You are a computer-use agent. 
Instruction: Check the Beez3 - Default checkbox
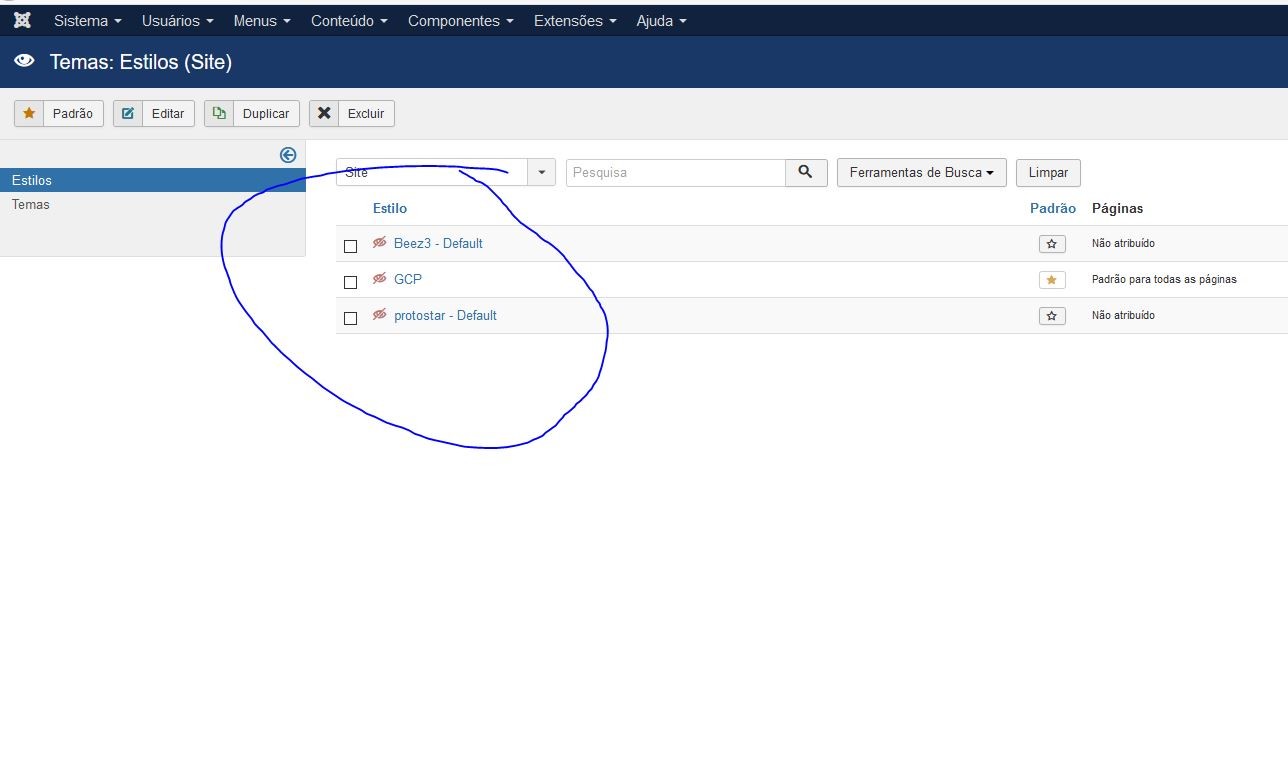[350, 246]
